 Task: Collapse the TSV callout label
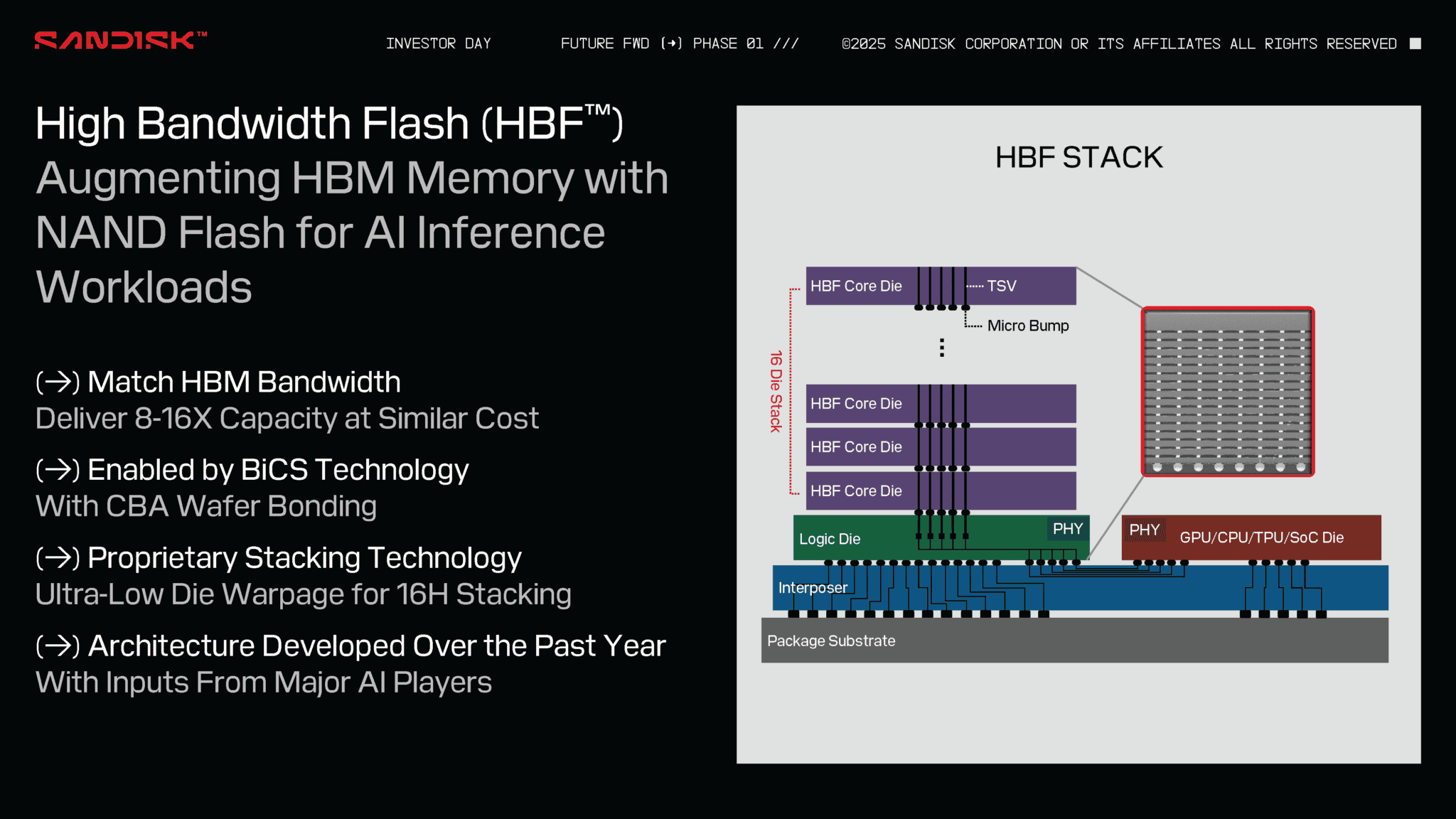[1002, 286]
